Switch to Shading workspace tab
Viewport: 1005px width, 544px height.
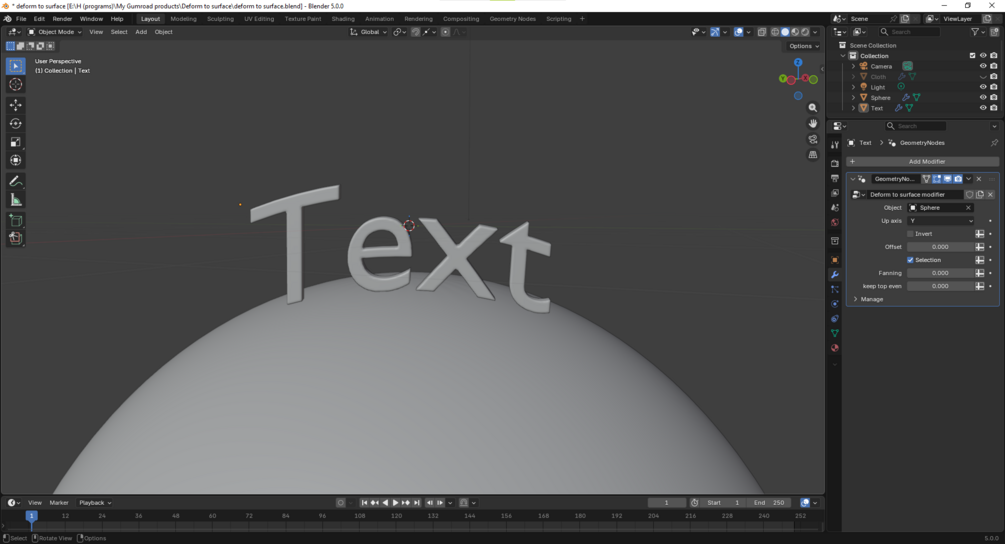tap(343, 19)
